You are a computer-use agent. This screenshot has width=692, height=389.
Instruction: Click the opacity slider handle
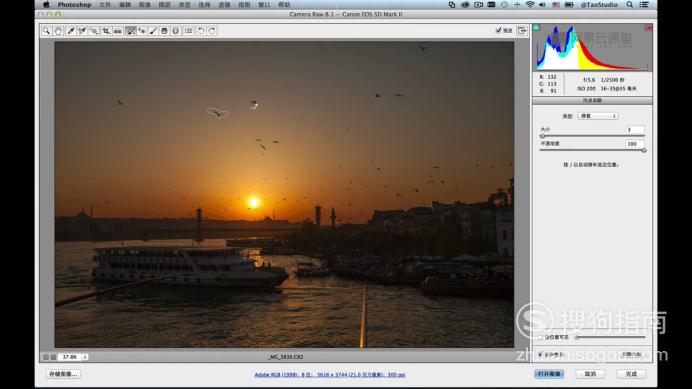644,151
